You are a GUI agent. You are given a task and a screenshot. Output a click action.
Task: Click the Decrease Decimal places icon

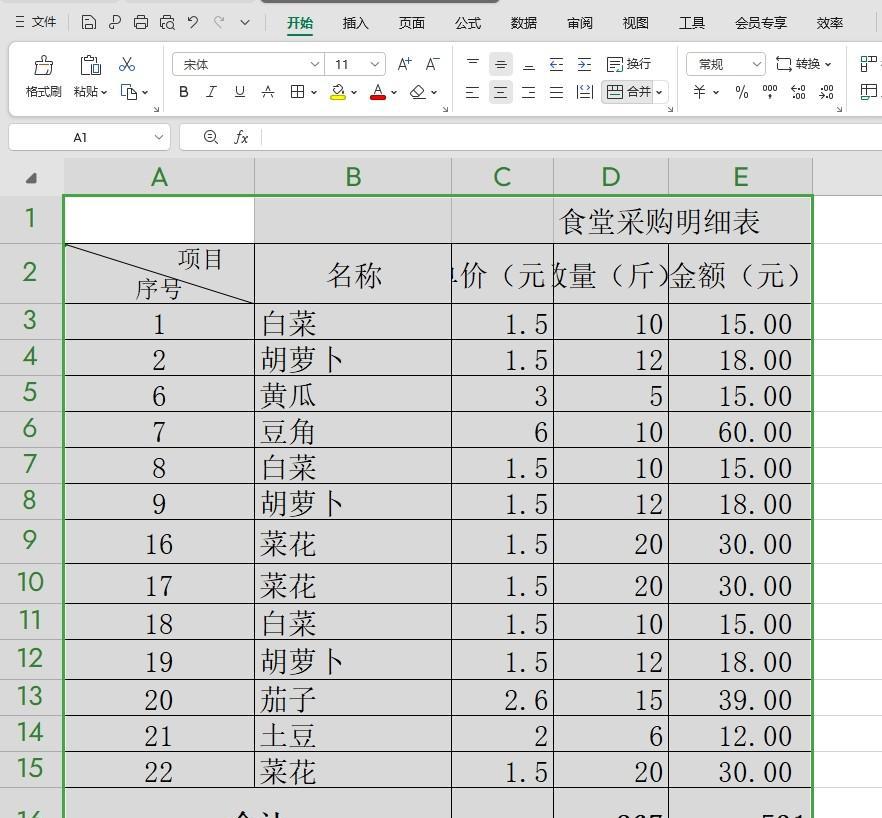coord(826,92)
